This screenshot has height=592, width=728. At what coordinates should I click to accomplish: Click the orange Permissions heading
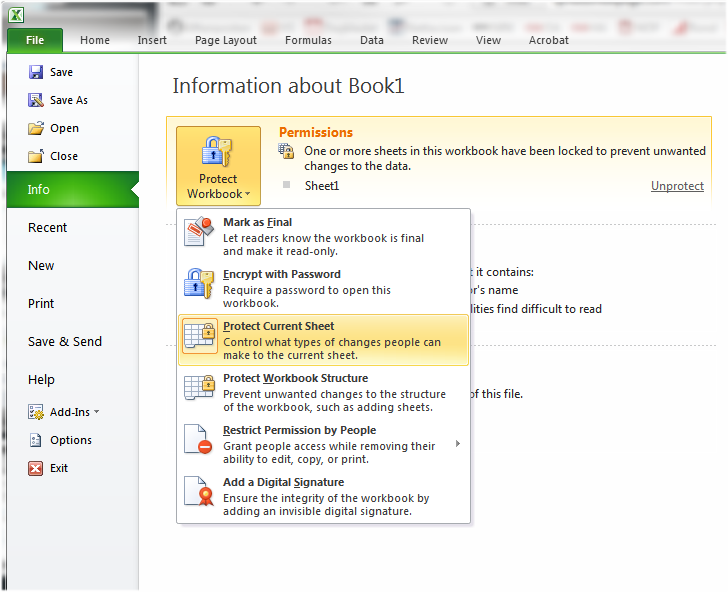(x=316, y=132)
